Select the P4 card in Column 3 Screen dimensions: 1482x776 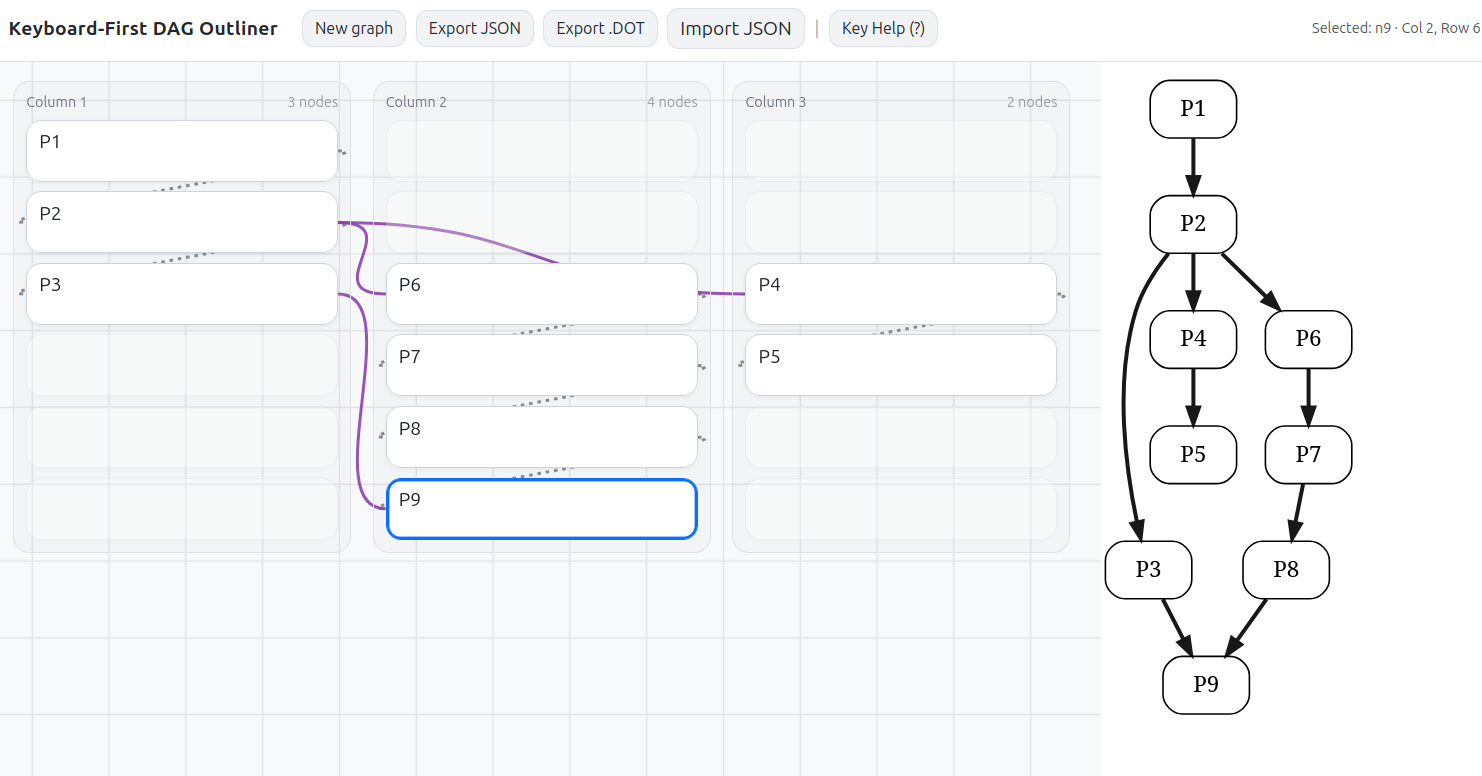click(900, 294)
